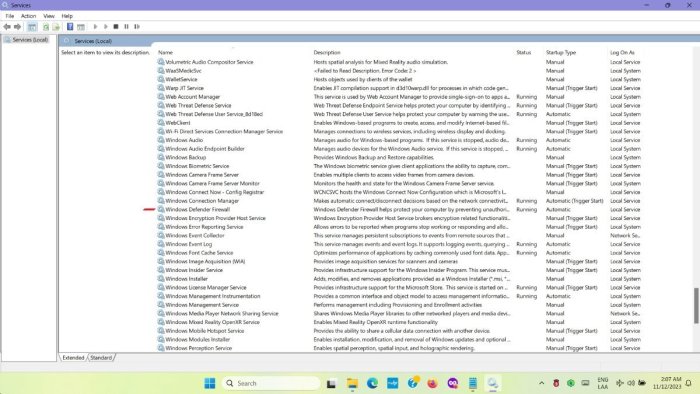Viewport: 700px width, 394px height.
Task: Select the Web Threat Defense Service row
Action: coord(198,105)
